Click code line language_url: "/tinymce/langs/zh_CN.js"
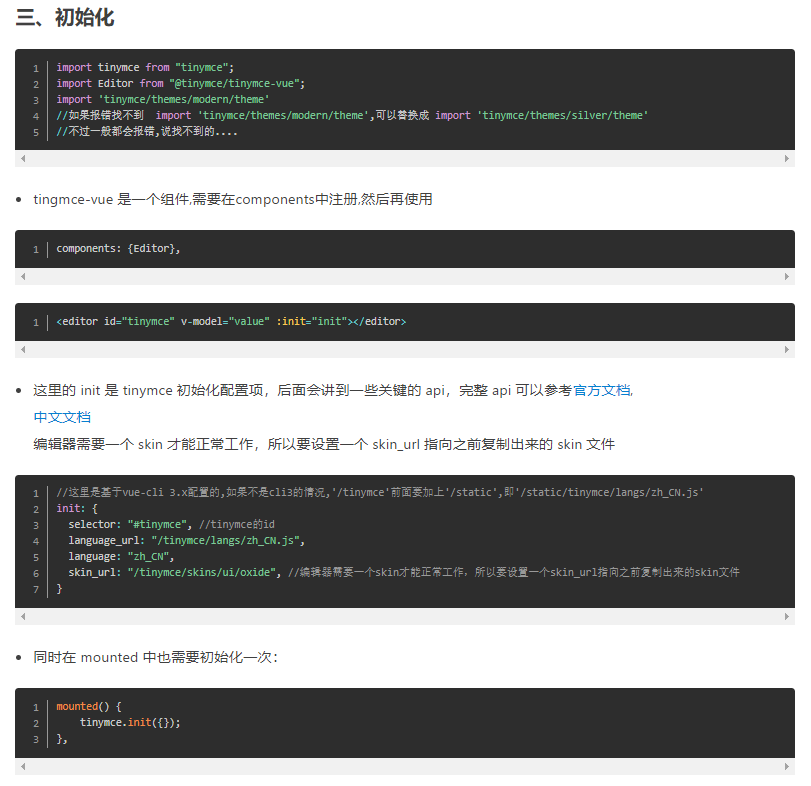Image resolution: width=811 pixels, height=786 pixels. (187, 540)
